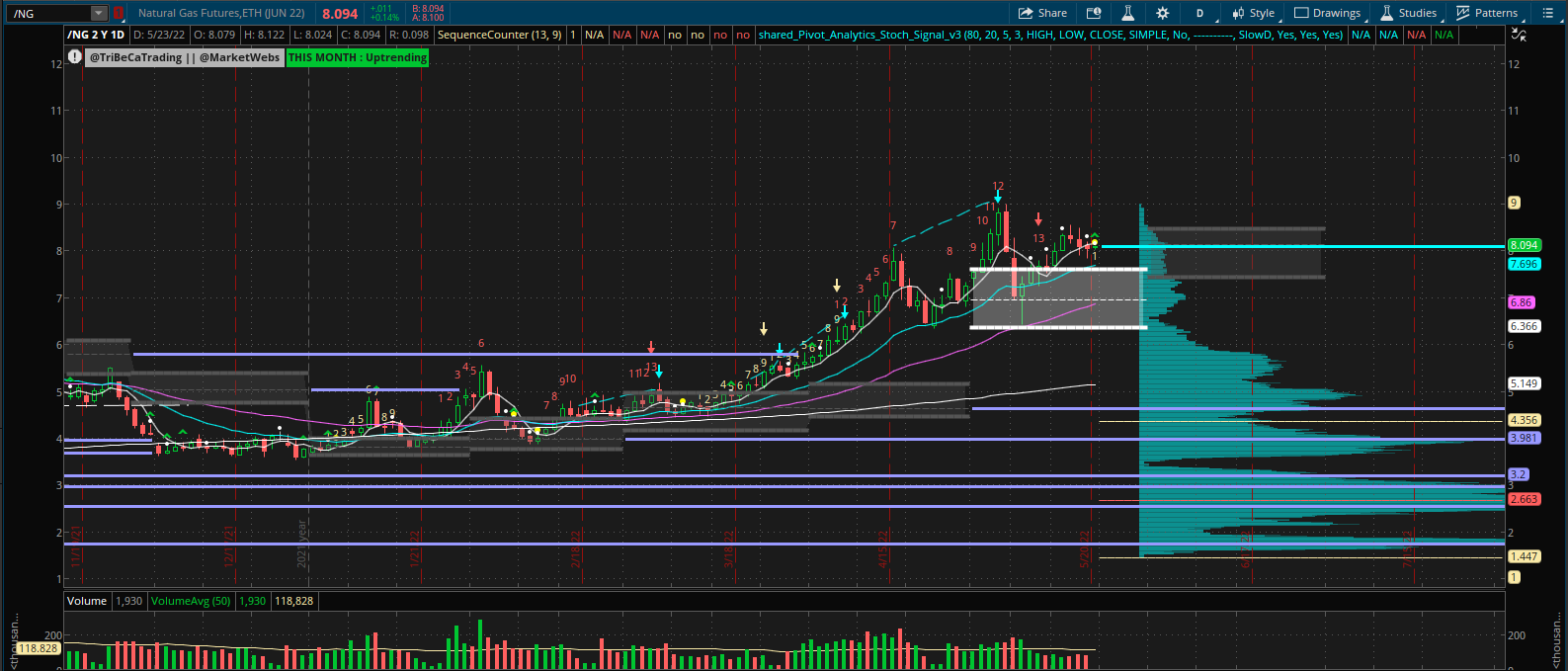Open chart settings gear icon
Screen dimensions: 1568x671
pyautogui.click(x=1163, y=13)
